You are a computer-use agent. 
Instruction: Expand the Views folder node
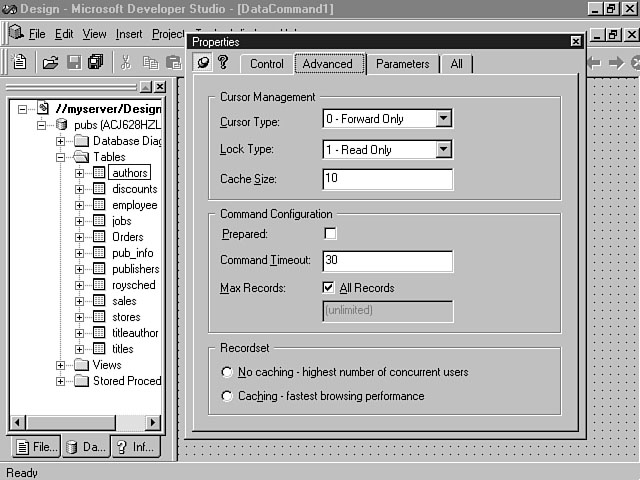[61, 365]
